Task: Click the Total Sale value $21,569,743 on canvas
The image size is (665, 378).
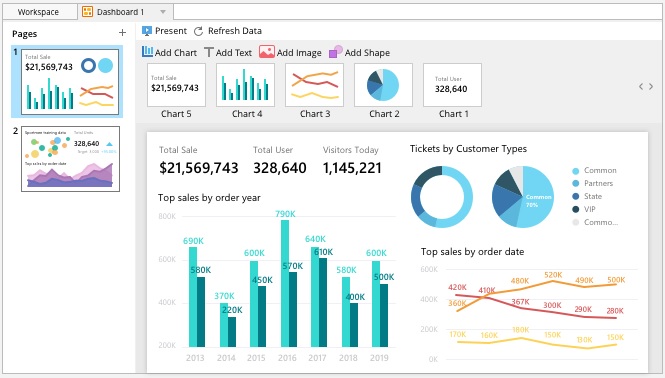Action: pos(198,168)
